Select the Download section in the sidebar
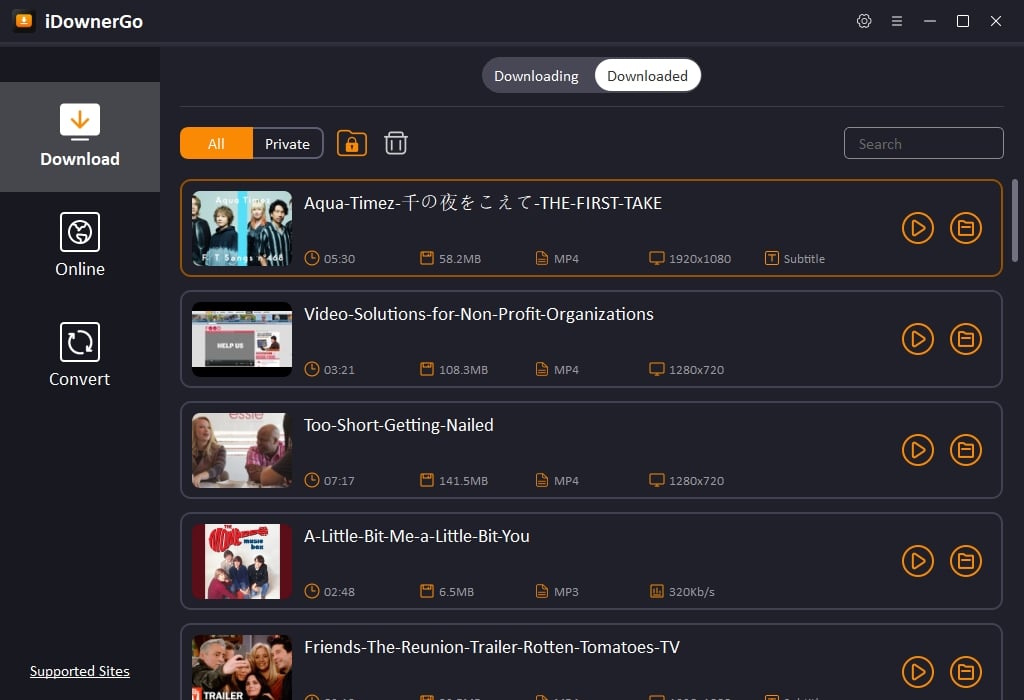 click(x=80, y=137)
